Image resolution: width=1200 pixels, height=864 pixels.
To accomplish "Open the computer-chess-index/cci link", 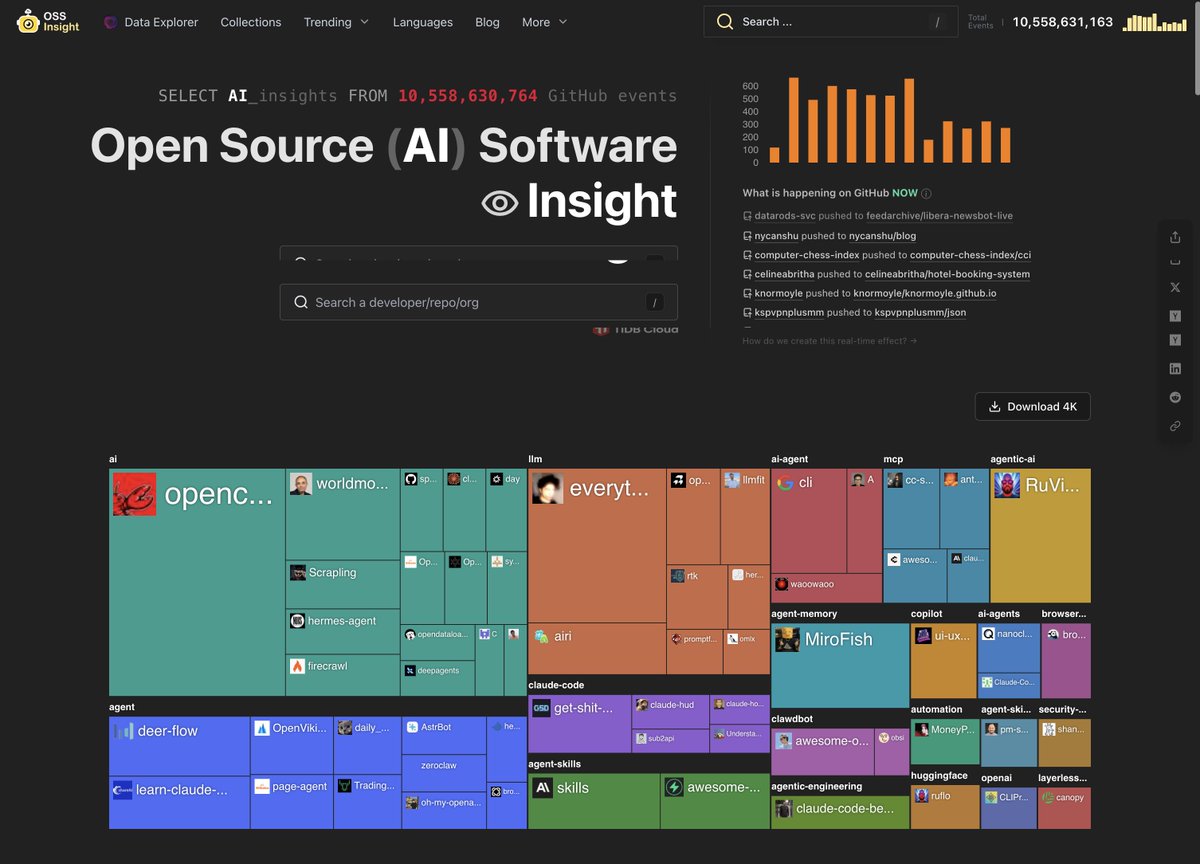I will pos(970,255).
